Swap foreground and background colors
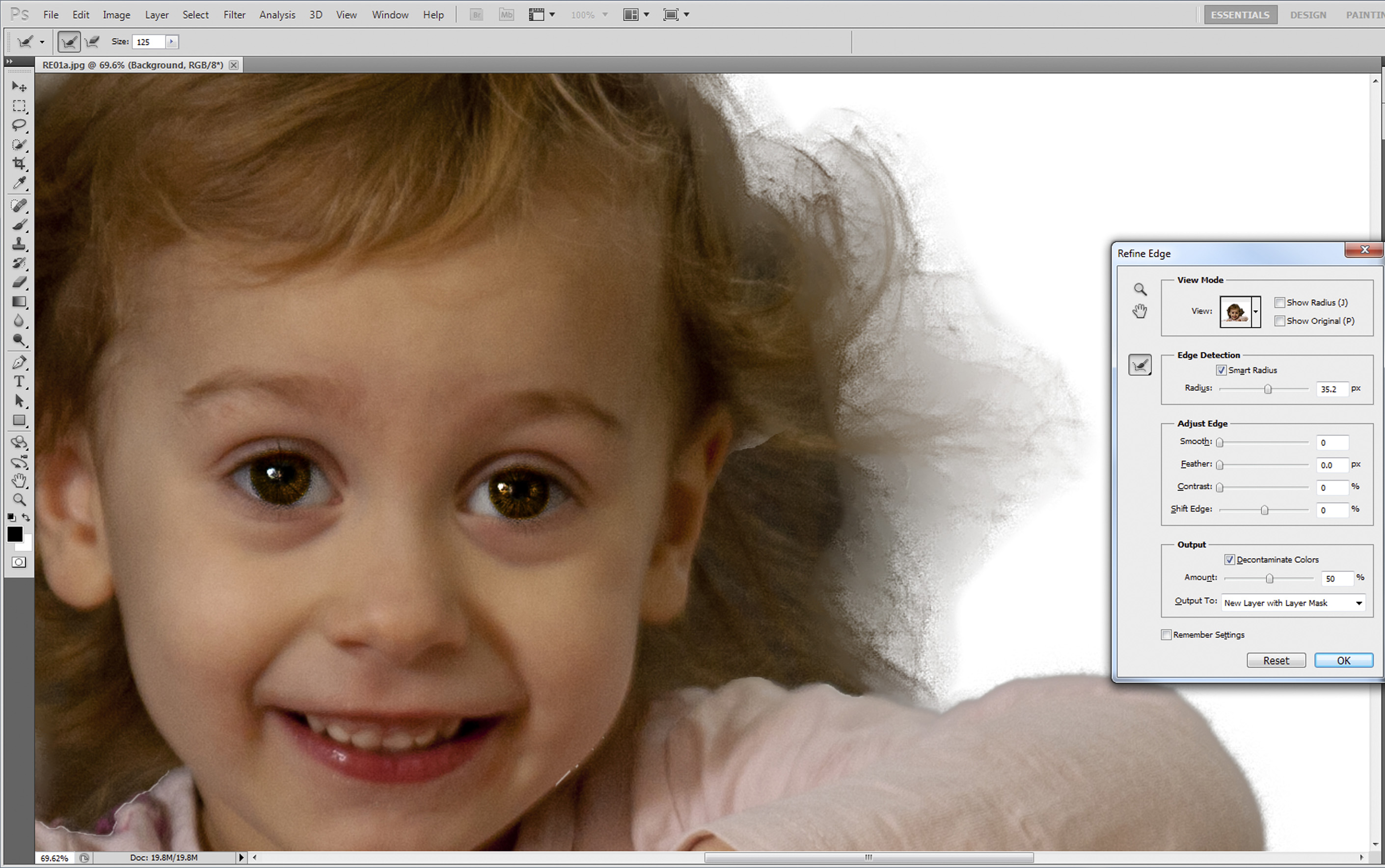Image resolution: width=1385 pixels, height=868 pixels. tap(26, 517)
